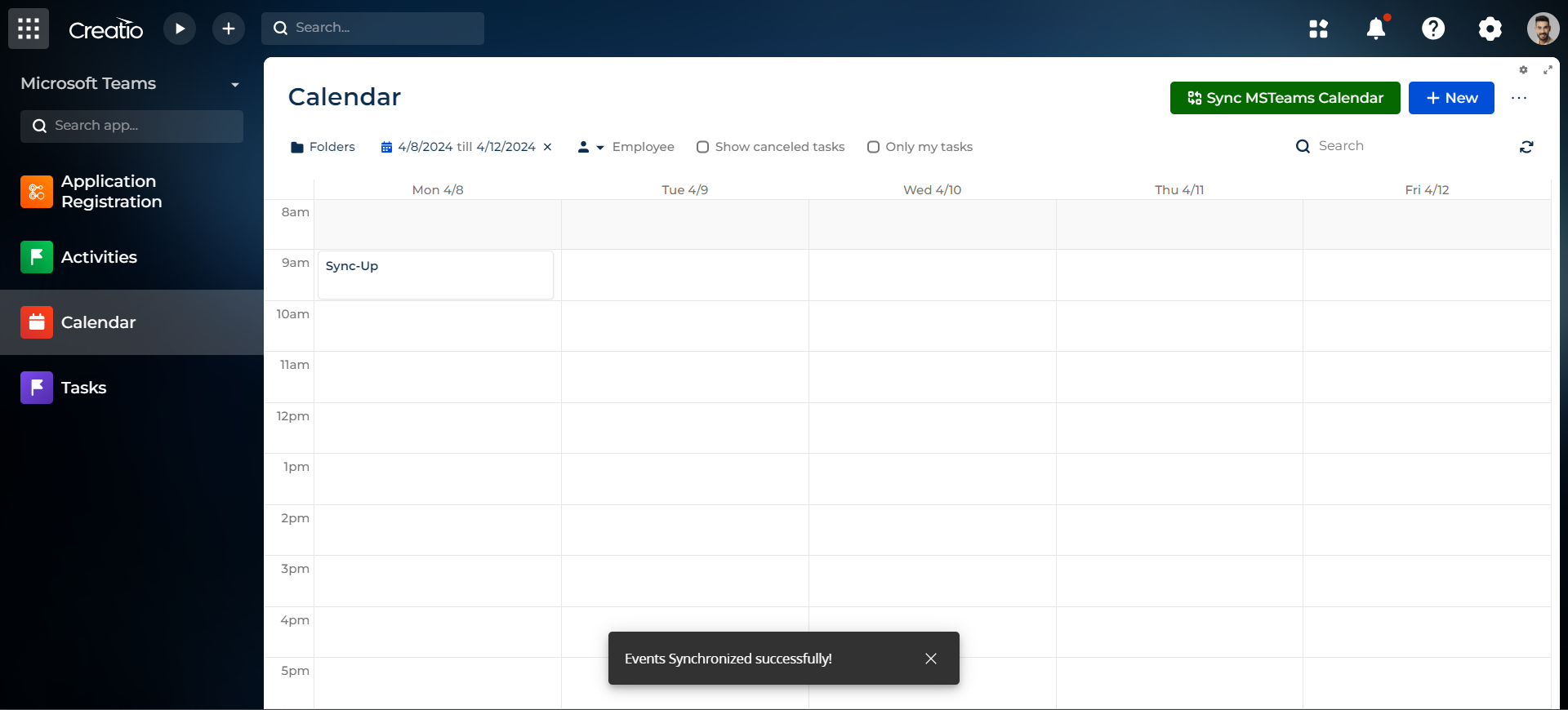Click the 8am time label
The width and height of the screenshot is (1568, 710).
coord(296,212)
